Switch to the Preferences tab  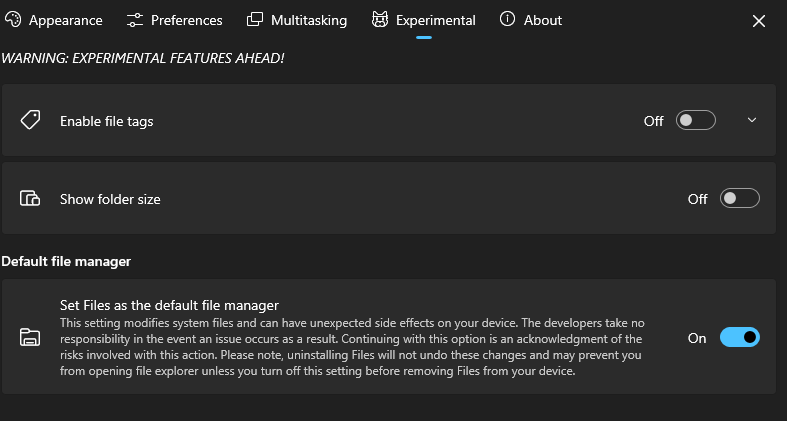click(x=187, y=20)
